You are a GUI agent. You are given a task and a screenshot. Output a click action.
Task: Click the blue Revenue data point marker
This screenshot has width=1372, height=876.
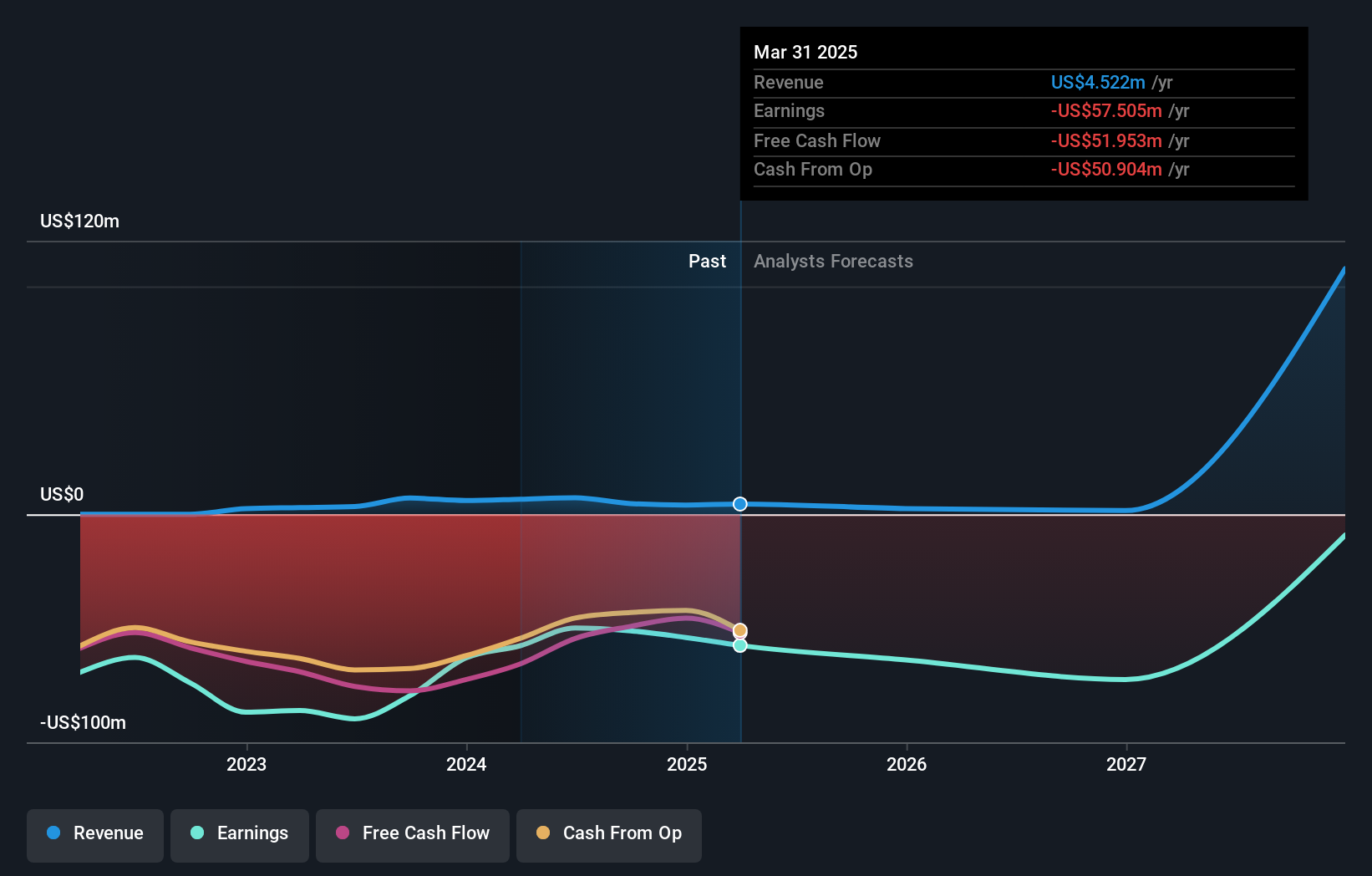tap(740, 504)
